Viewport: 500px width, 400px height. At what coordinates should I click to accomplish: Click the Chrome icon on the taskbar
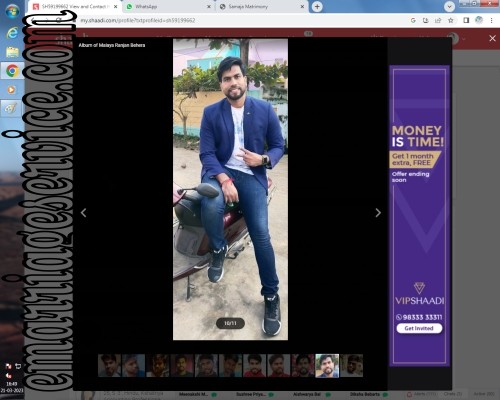pyautogui.click(x=12, y=71)
